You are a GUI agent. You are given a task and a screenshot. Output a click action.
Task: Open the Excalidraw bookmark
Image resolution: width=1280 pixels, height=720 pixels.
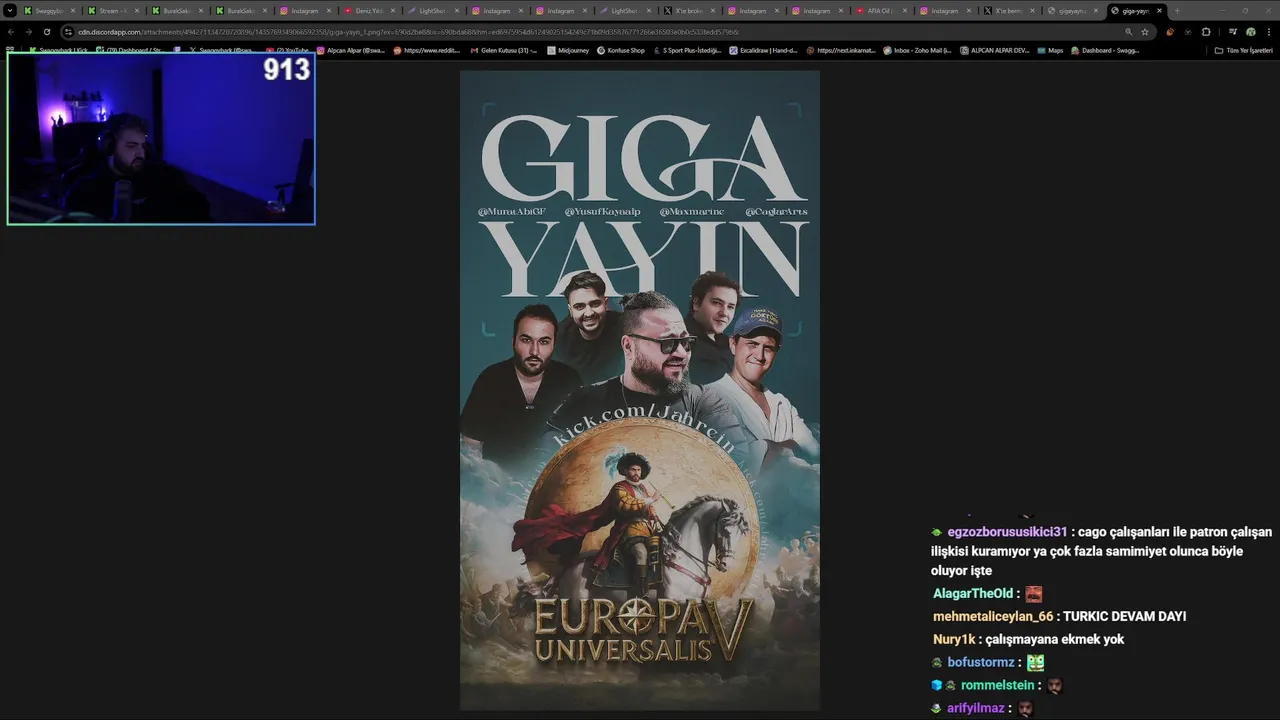[x=764, y=50]
